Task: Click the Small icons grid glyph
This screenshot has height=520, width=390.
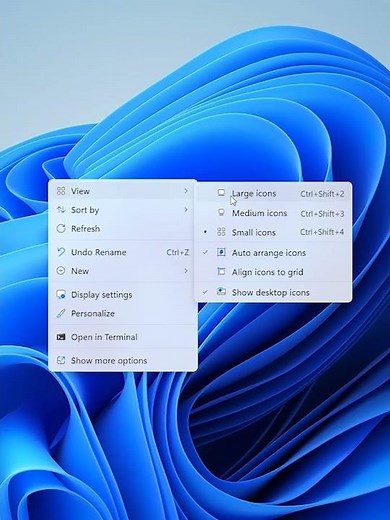Action: [221, 232]
